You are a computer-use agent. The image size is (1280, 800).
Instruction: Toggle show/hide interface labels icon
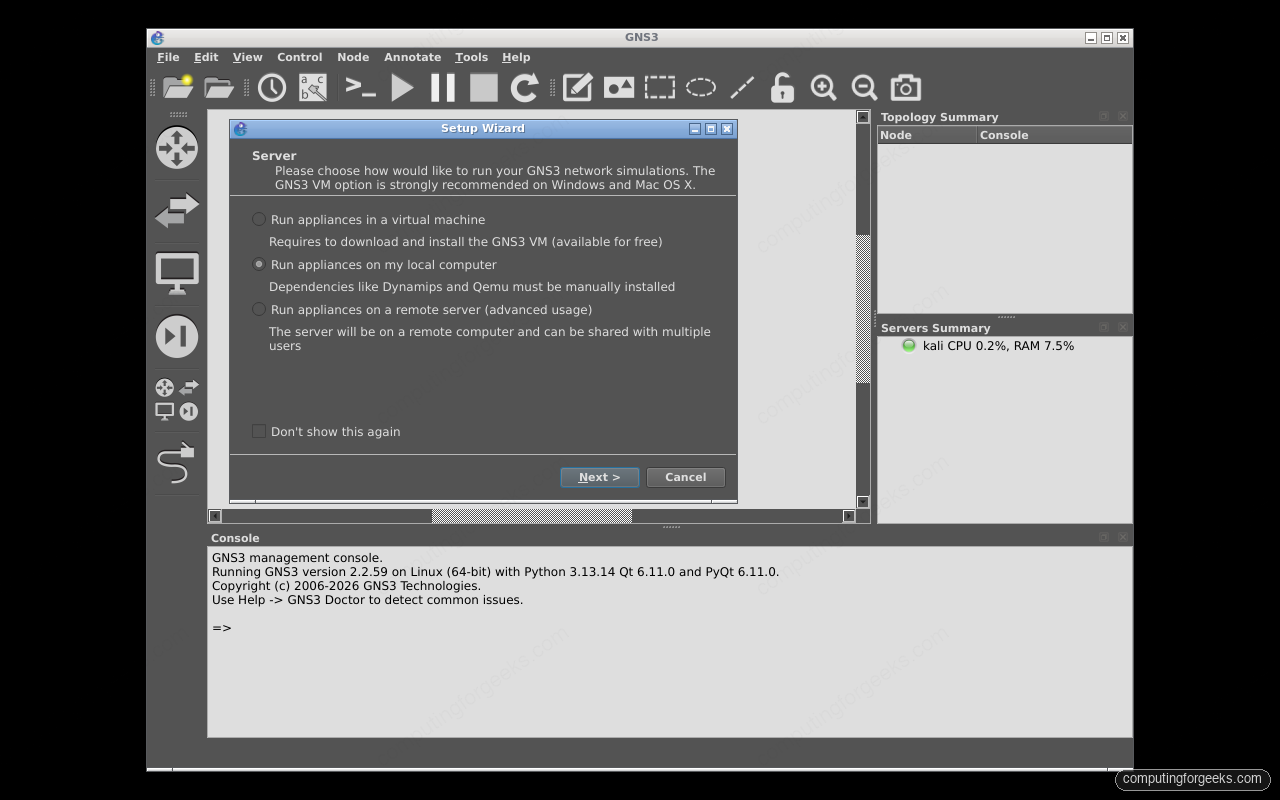pyautogui.click(x=313, y=87)
